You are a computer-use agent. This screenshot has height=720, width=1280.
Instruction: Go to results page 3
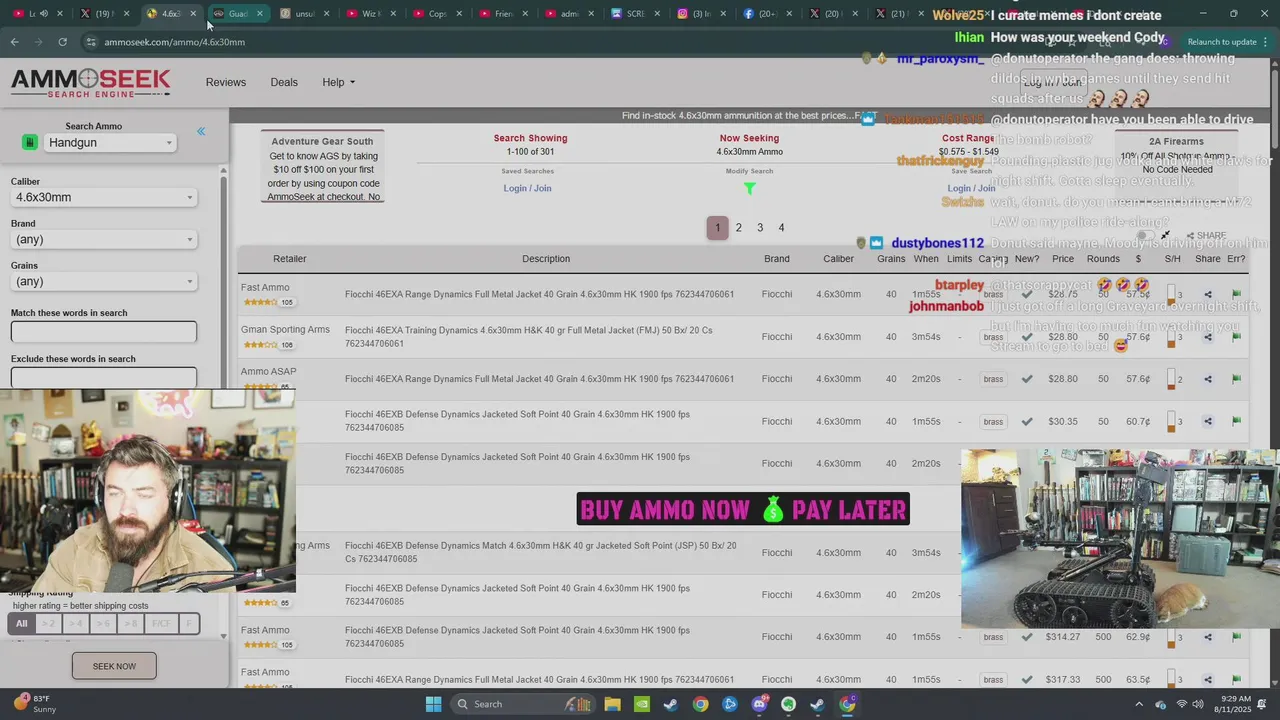[x=760, y=228]
